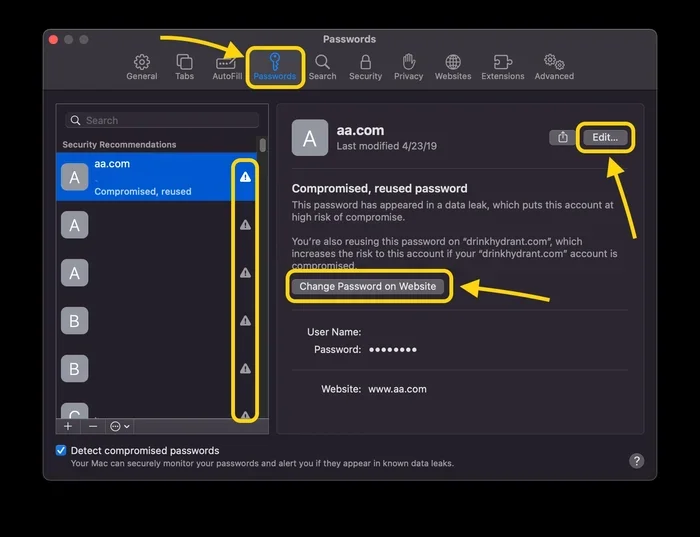700x537 pixels.
Task: Add a new password with plus button
Action: (68, 426)
